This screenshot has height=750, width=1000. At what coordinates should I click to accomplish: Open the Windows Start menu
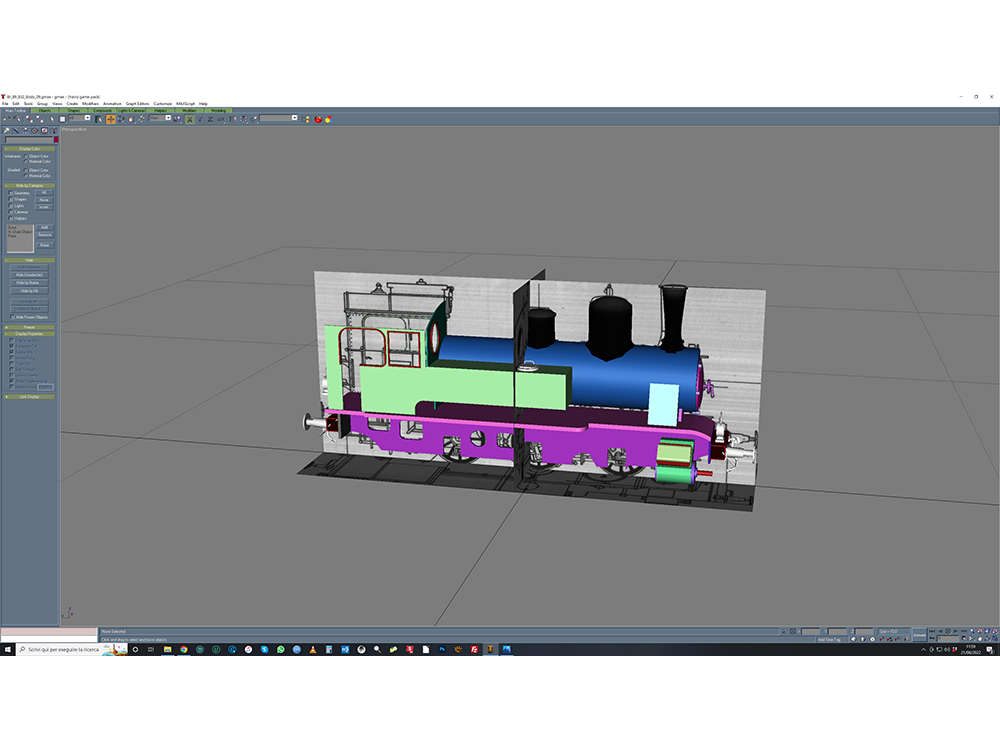(8, 649)
